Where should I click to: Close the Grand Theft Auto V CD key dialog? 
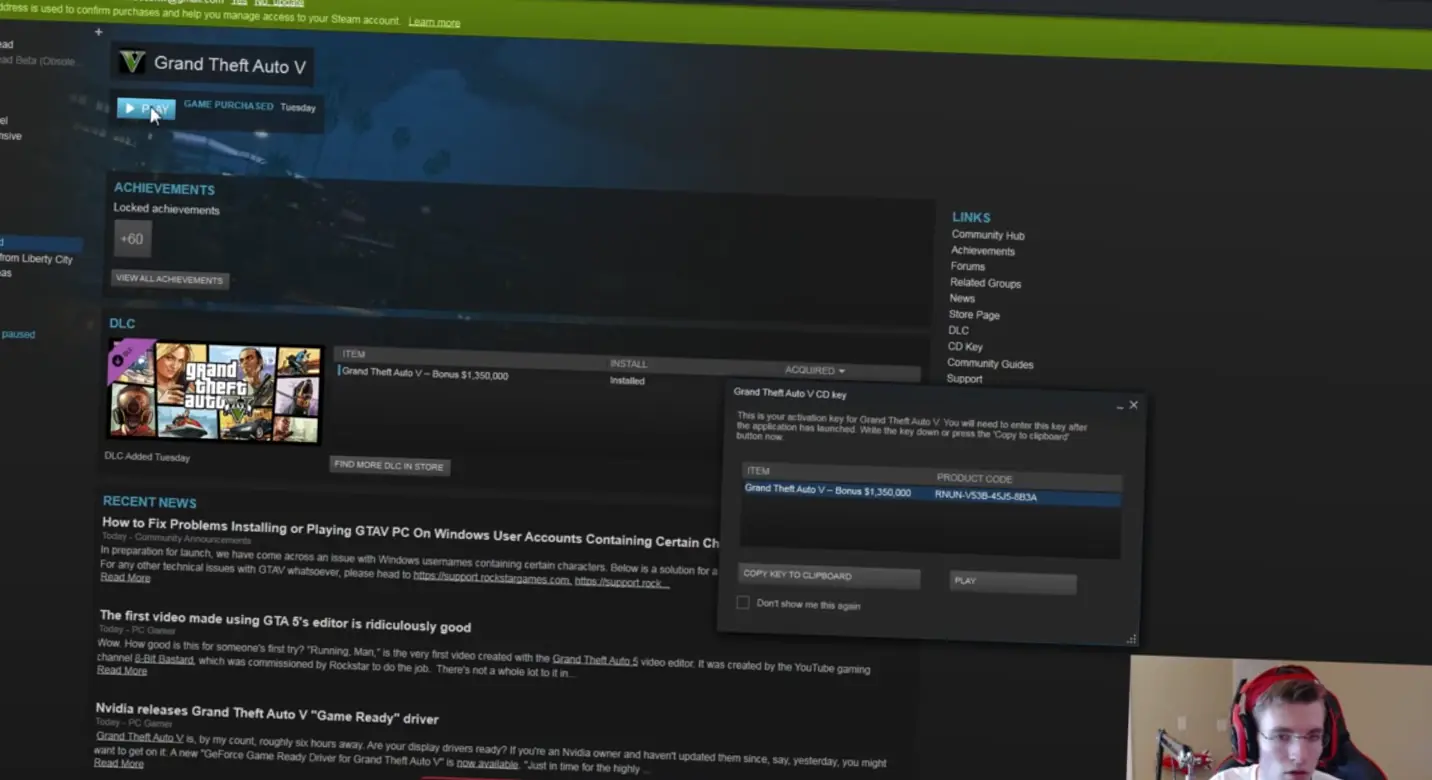(1133, 405)
